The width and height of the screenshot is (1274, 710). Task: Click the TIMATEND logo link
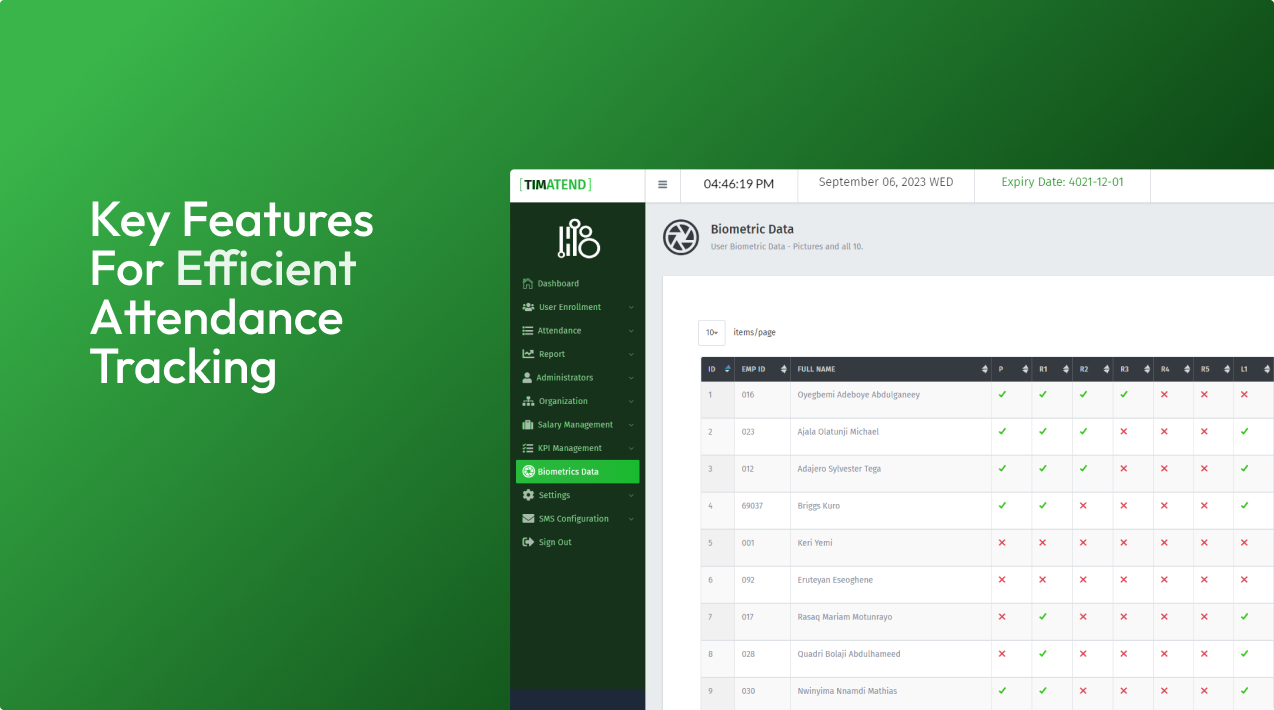[556, 184]
